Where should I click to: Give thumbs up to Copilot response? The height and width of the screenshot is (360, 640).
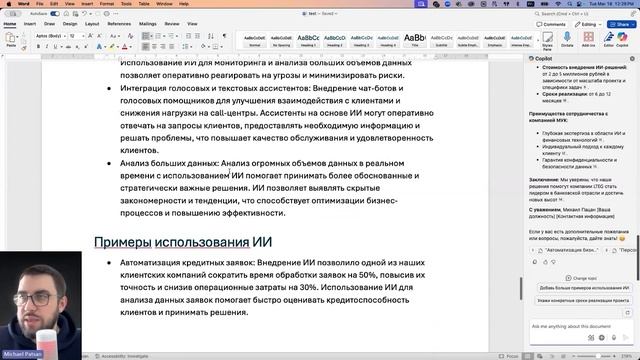(545, 262)
